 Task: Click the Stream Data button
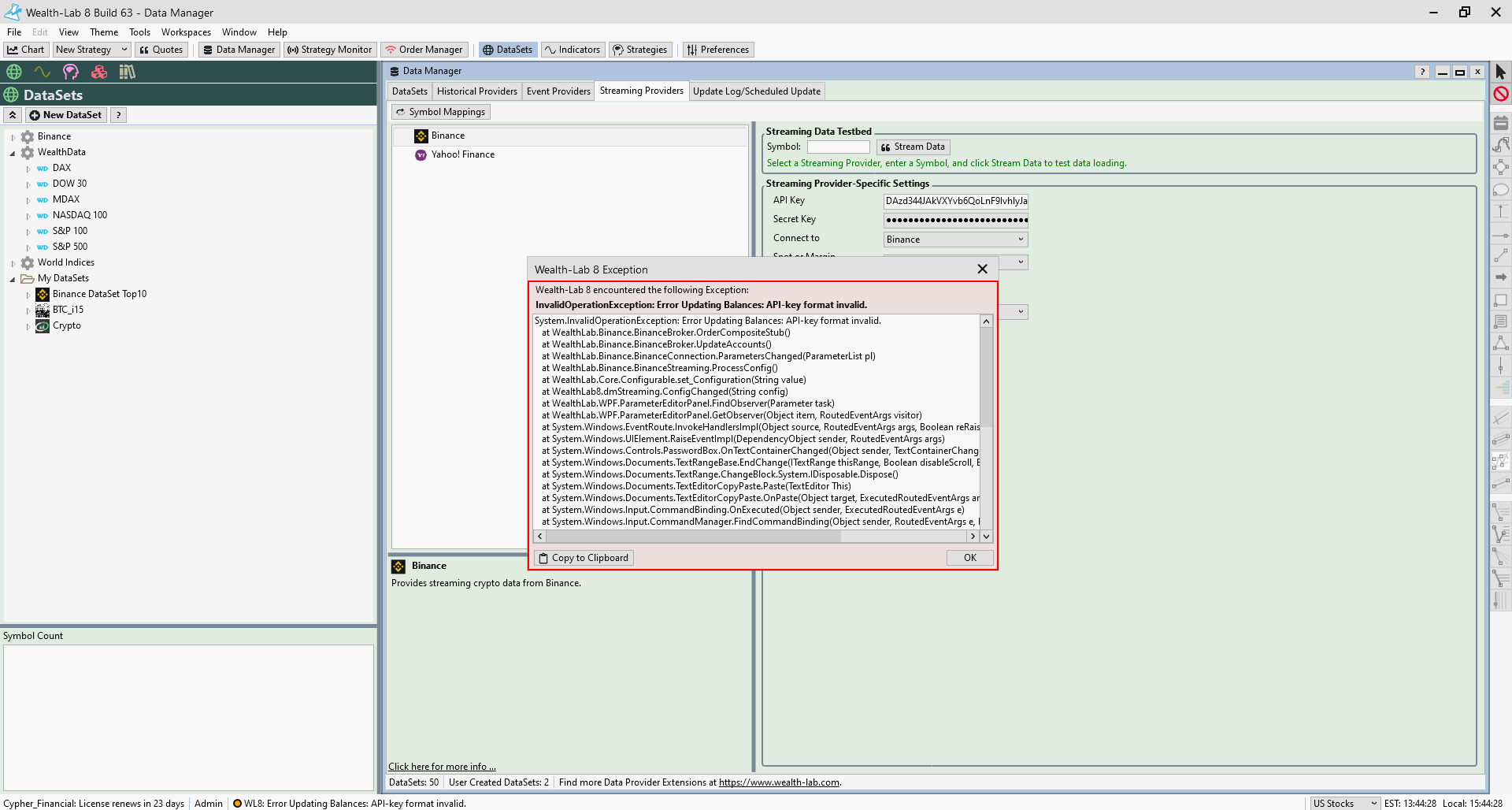tap(913, 147)
